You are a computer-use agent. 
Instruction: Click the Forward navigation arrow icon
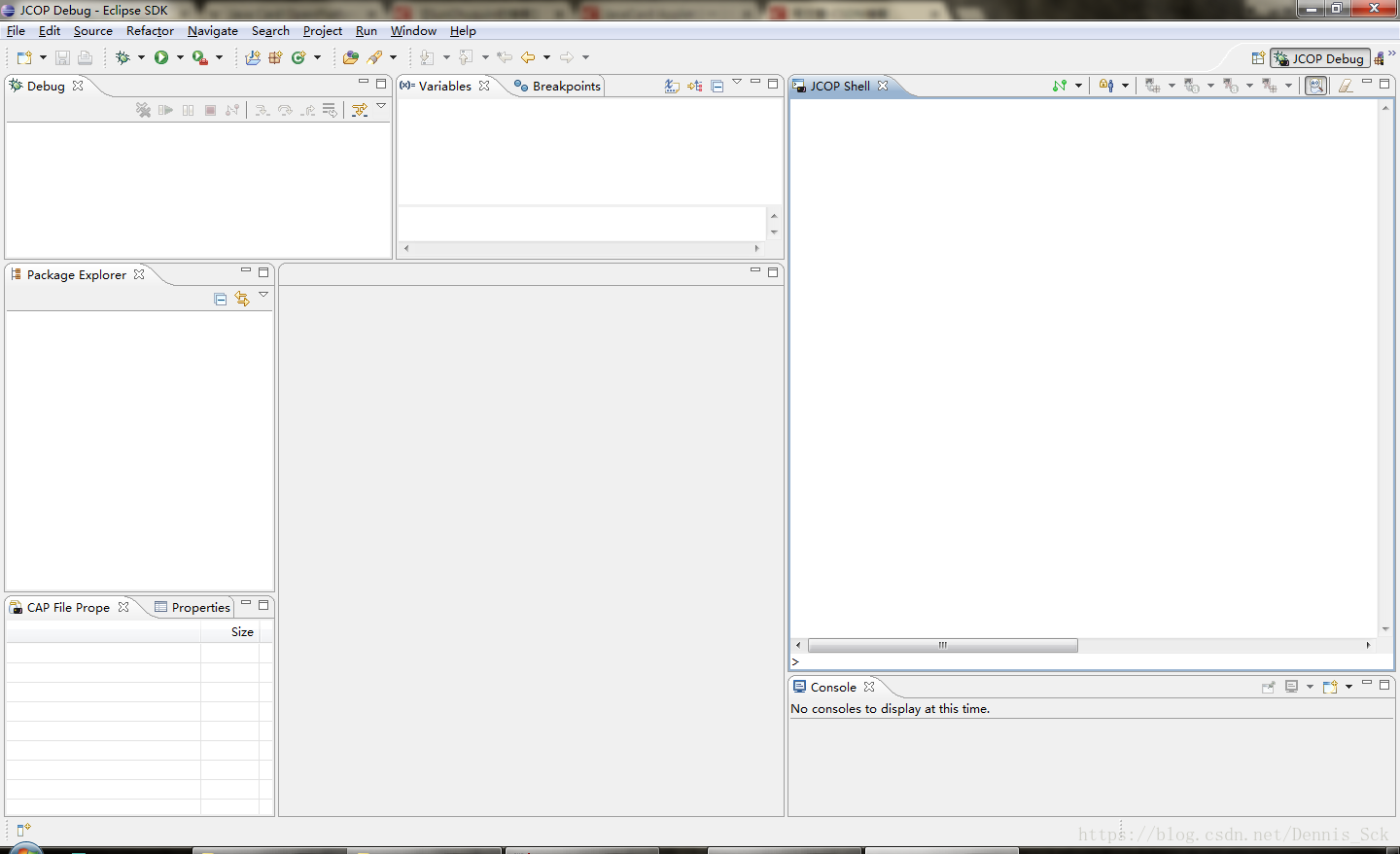[567, 58]
